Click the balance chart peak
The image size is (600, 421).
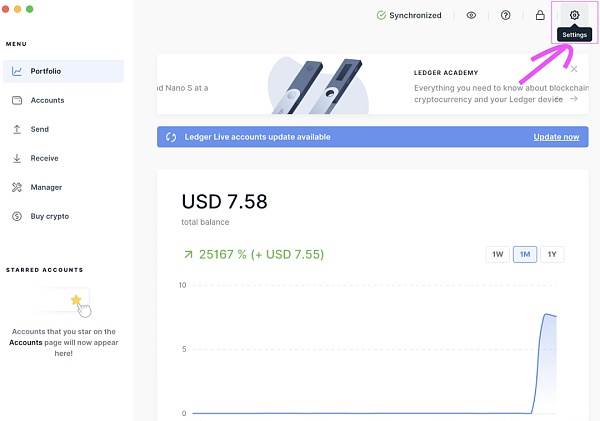[547, 315]
